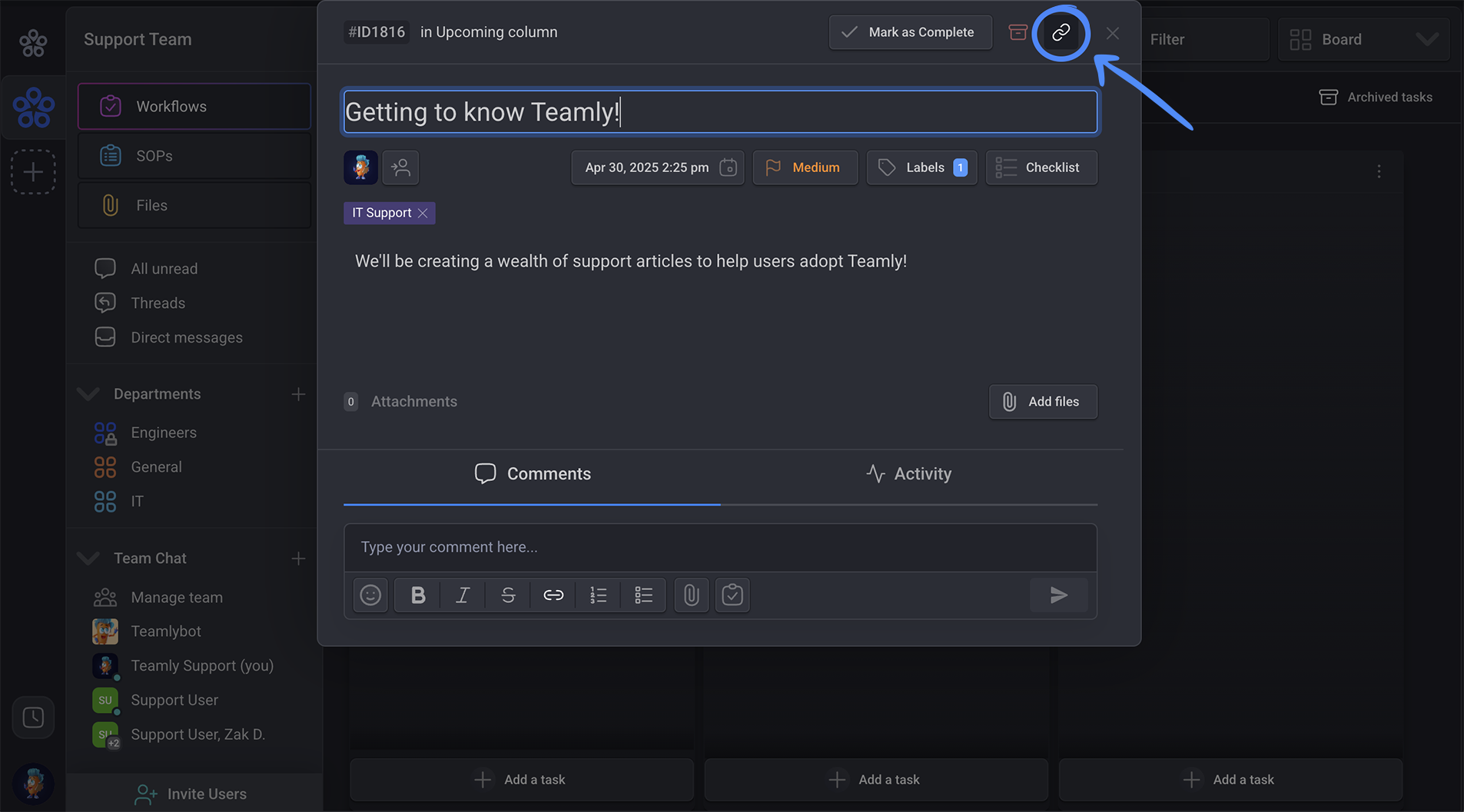View Archived tasks

[1376, 97]
